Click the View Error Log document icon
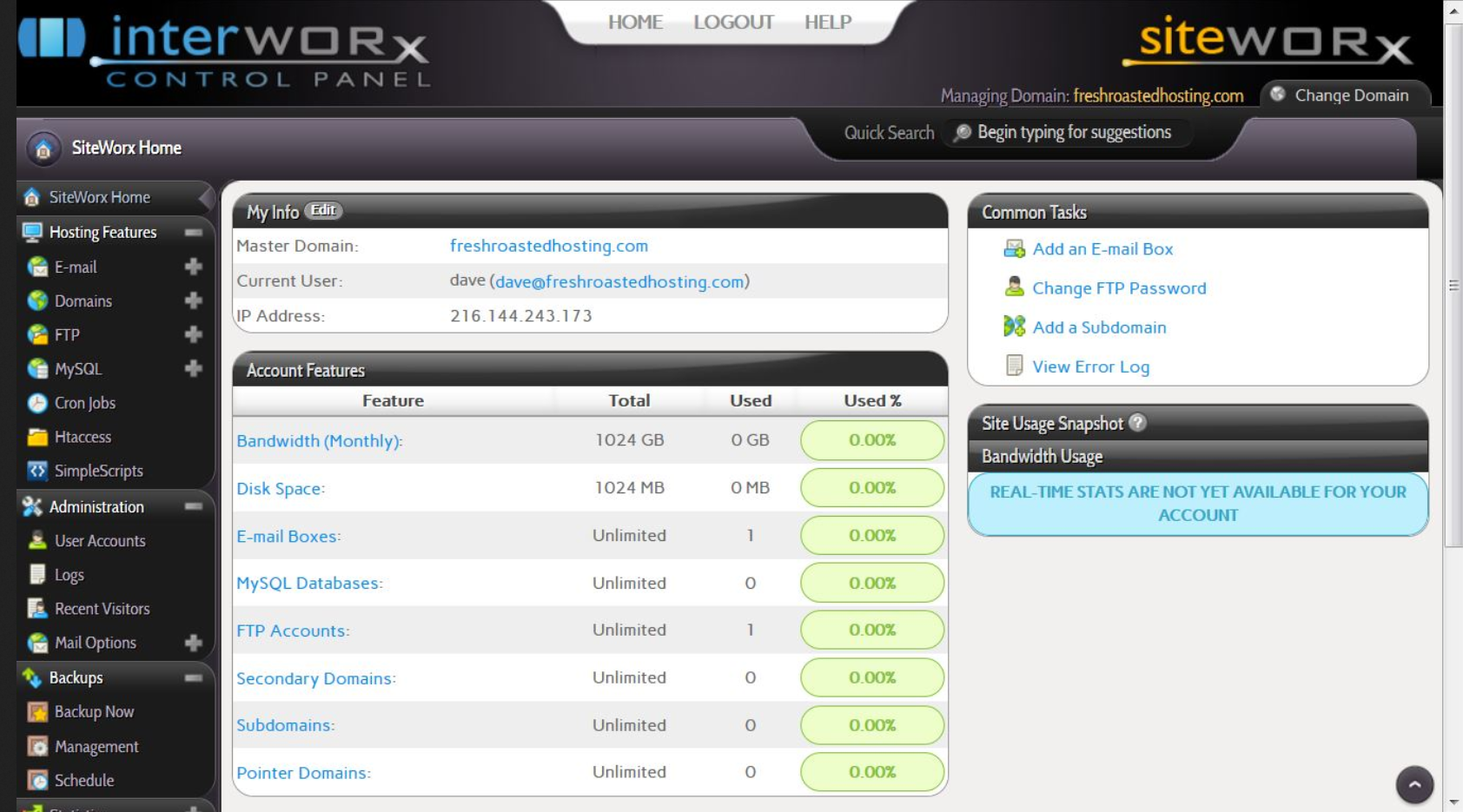Image resolution: width=1463 pixels, height=812 pixels. pos(1014,366)
